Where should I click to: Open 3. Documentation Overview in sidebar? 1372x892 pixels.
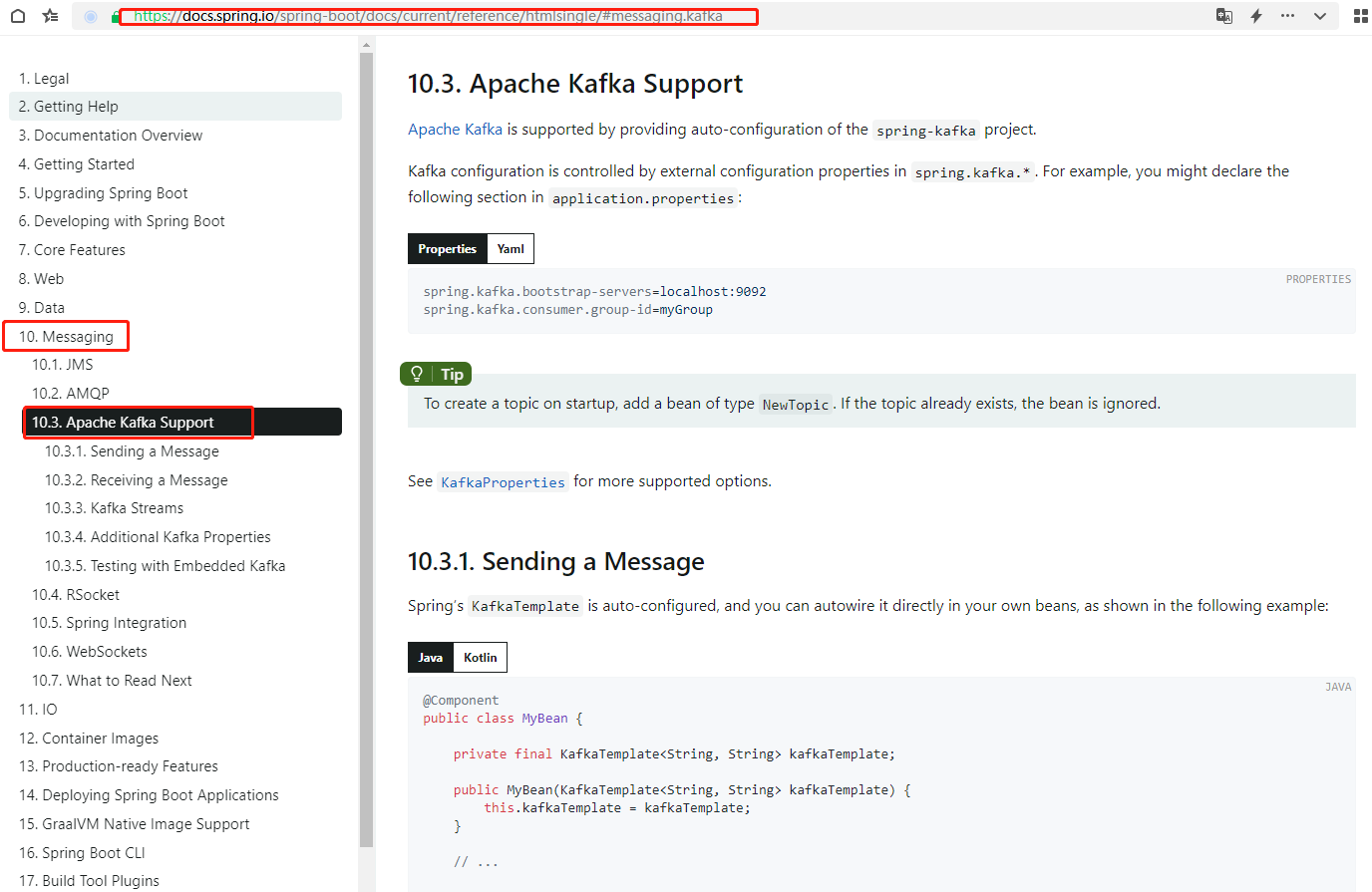[x=111, y=136]
